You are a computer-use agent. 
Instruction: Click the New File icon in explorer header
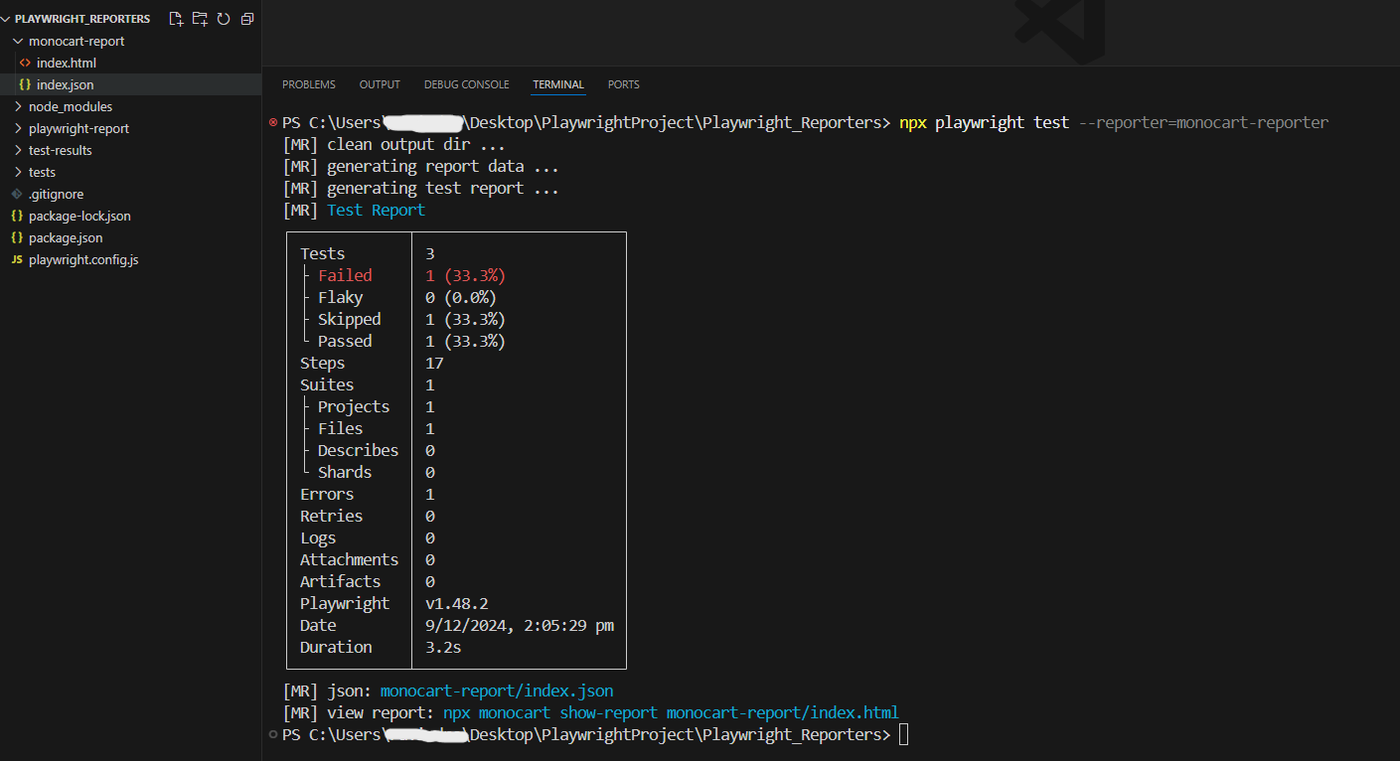176,19
